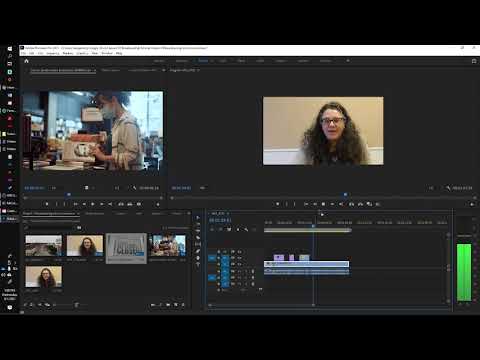Open the Sequence menu
The width and height of the screenshot is (480, 360).
[53, 53]
